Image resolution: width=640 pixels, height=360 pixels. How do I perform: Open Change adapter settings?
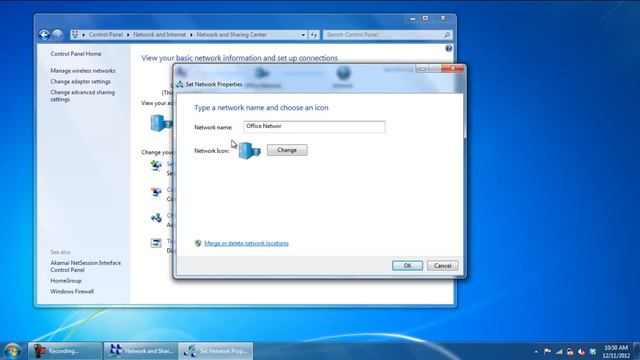click(80, 82)
